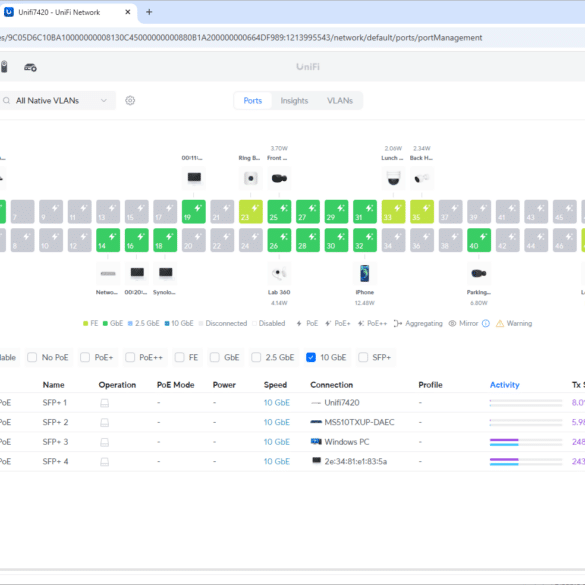Click the 10 GbE speed link for SFP+ 4

(277, 462)
